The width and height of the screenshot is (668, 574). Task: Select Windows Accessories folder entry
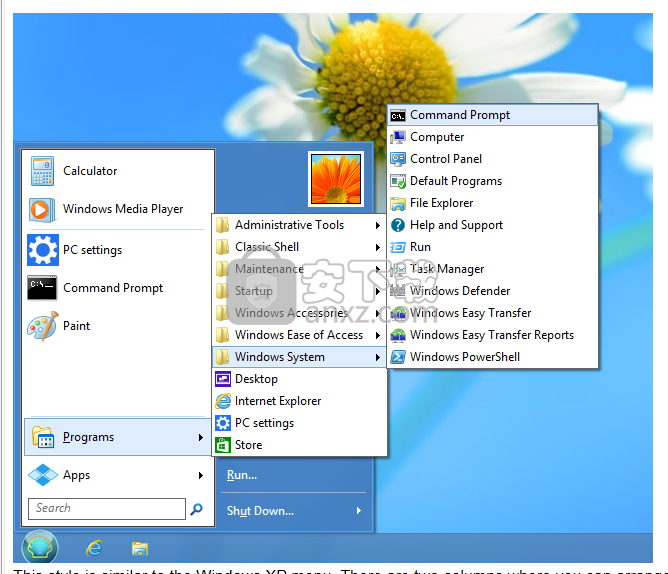tap(299, 313)
